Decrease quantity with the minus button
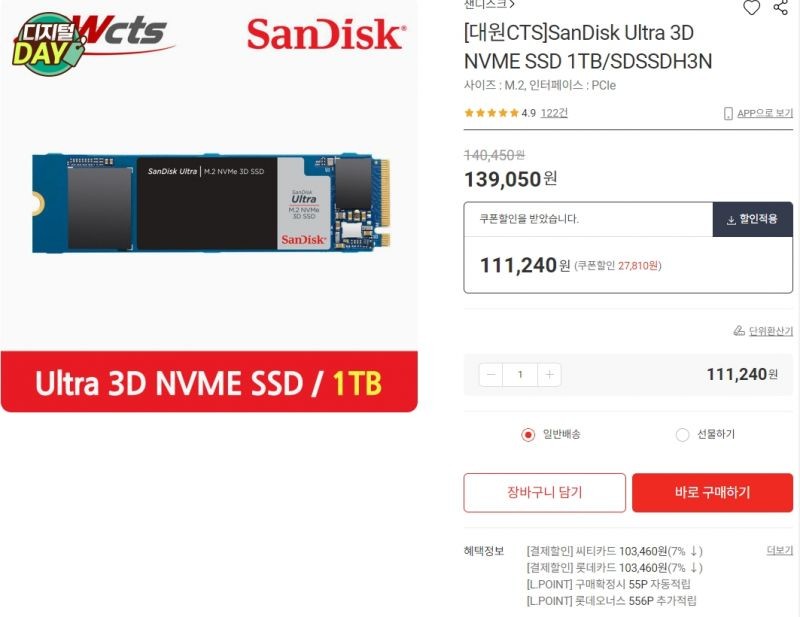This screenshot has height=617, width=800. click(x=491, y=375)
